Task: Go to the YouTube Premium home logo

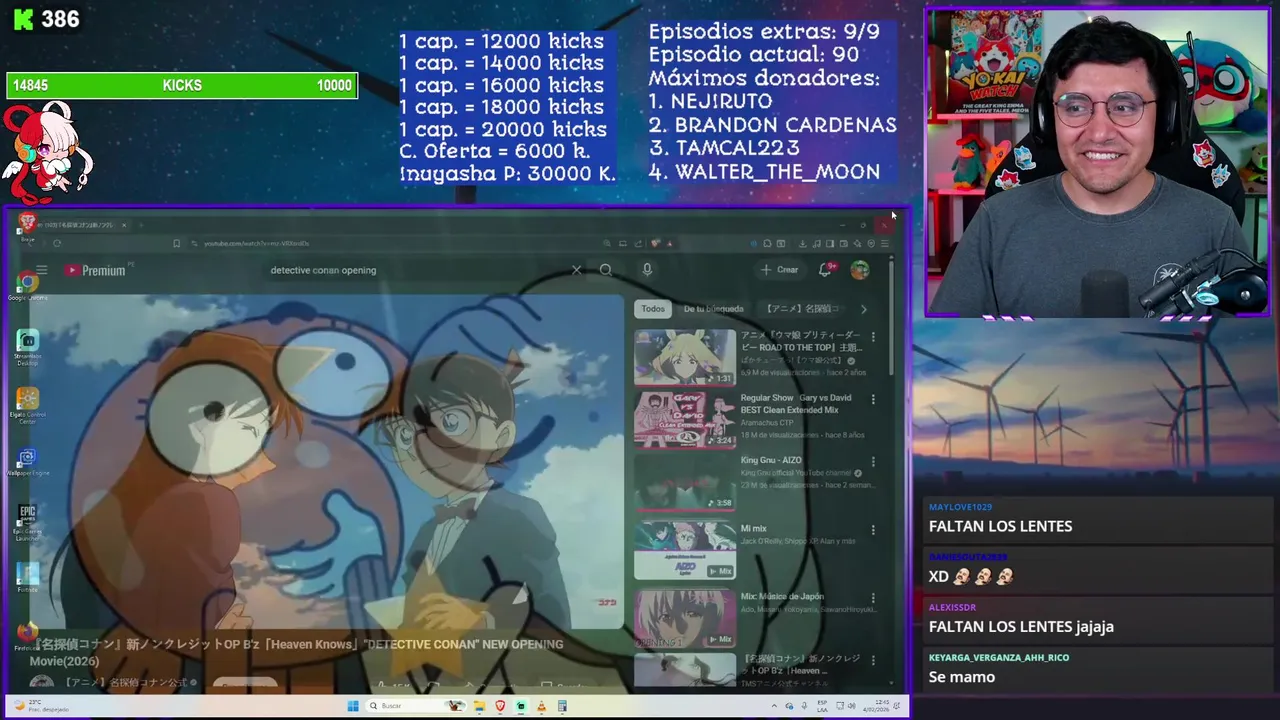Action: tap(97, 270)
